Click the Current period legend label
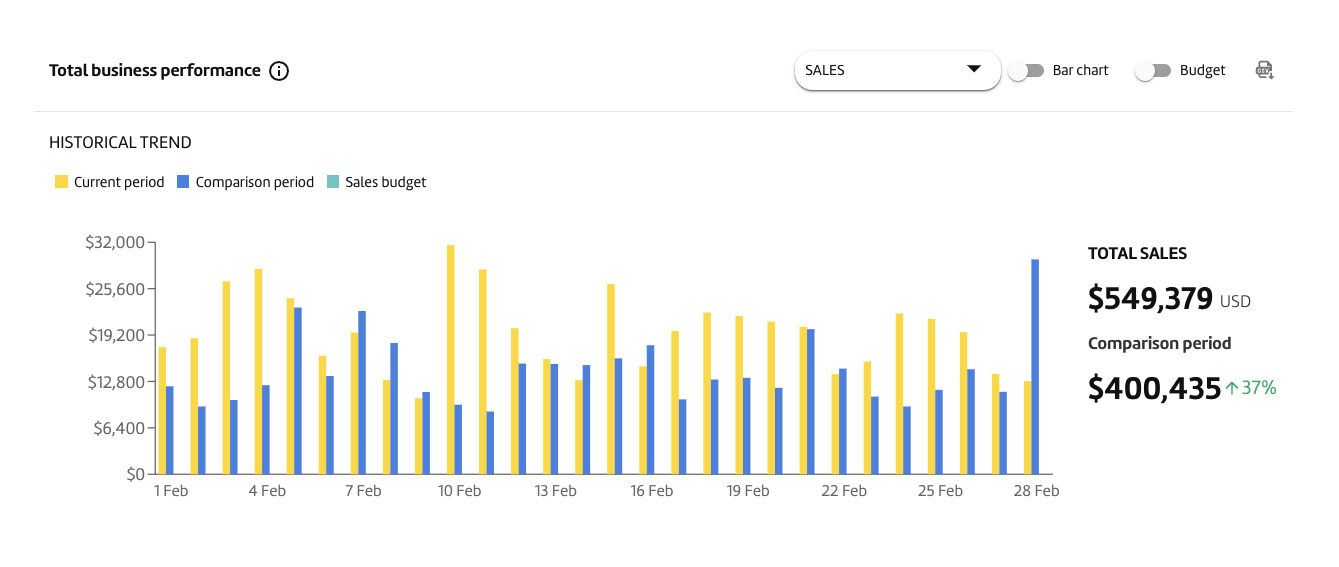The image size is (1339, 567). [119, 182]
